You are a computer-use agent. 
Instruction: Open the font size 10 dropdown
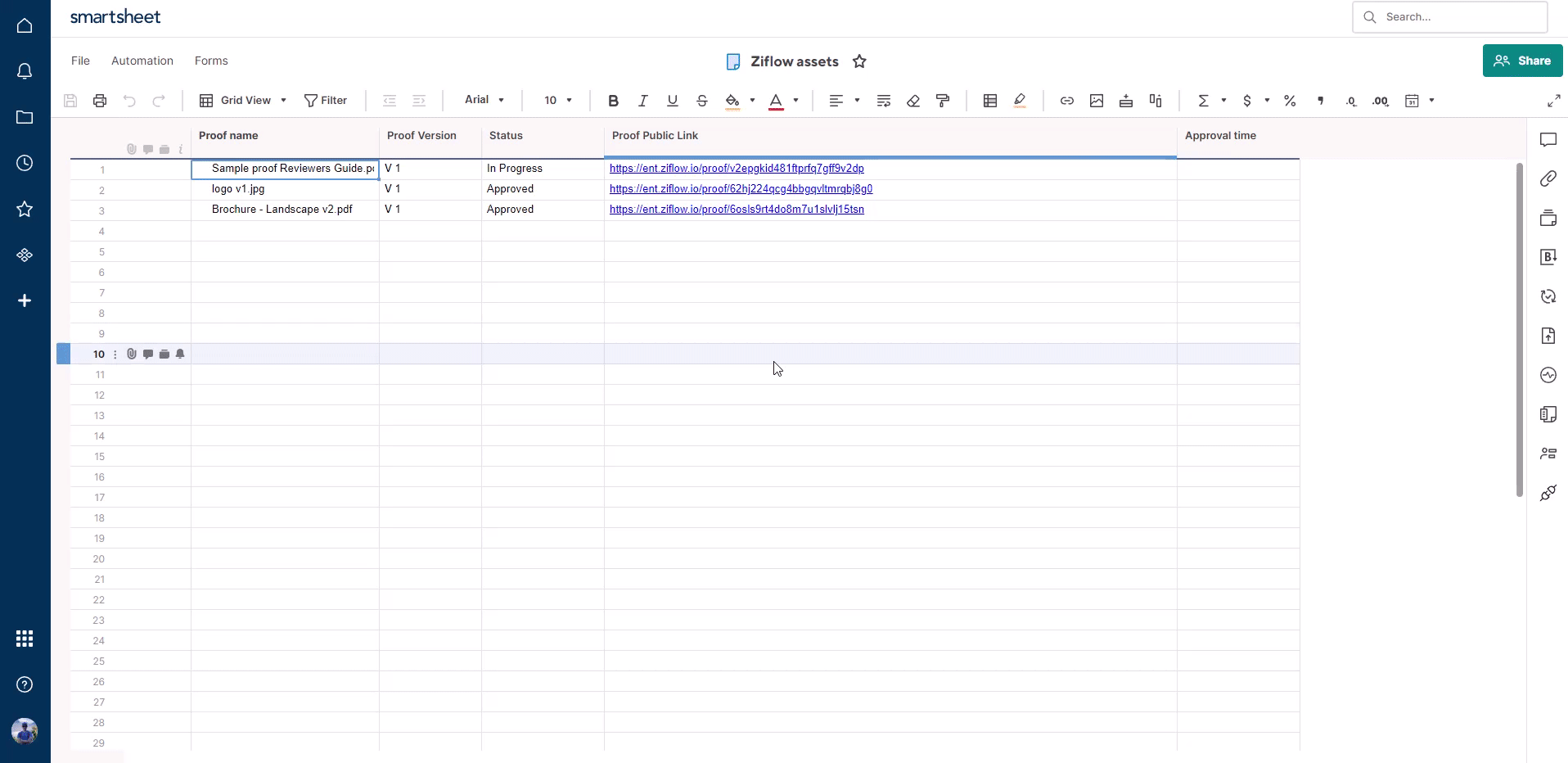[x=557, y=101]
